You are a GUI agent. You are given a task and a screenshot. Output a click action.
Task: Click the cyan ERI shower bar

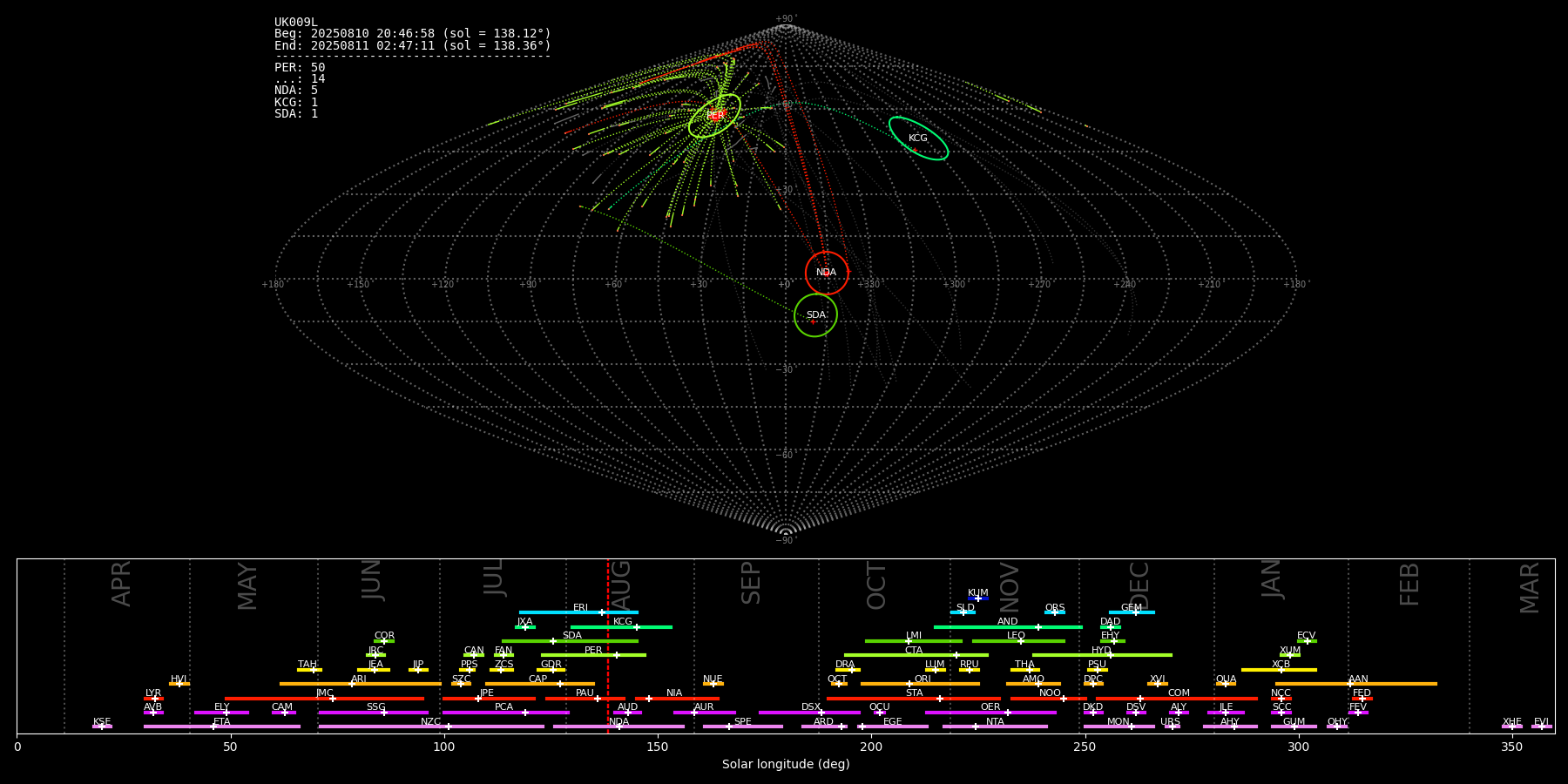(578, 612)
